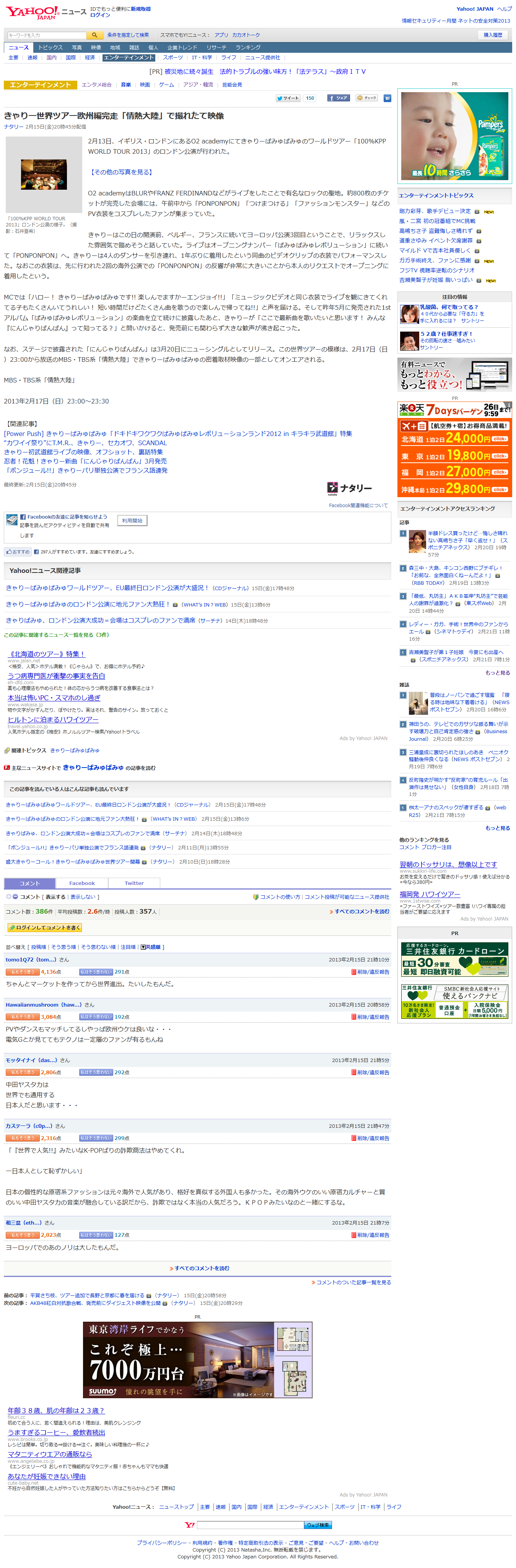
Task: Switch to the トピックス tab
Action: point(50,47)
